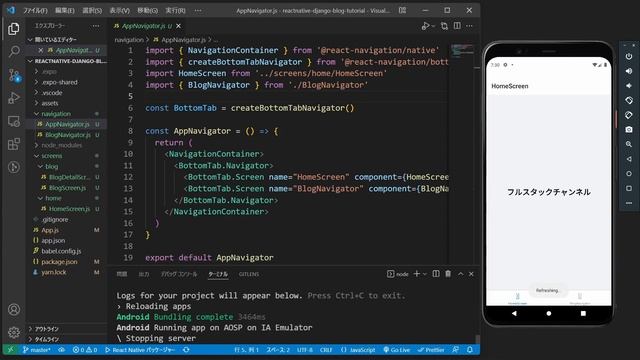Click Prettier in status bar
Viewport: 640px width, 360px height.
(x=431, y=350)
